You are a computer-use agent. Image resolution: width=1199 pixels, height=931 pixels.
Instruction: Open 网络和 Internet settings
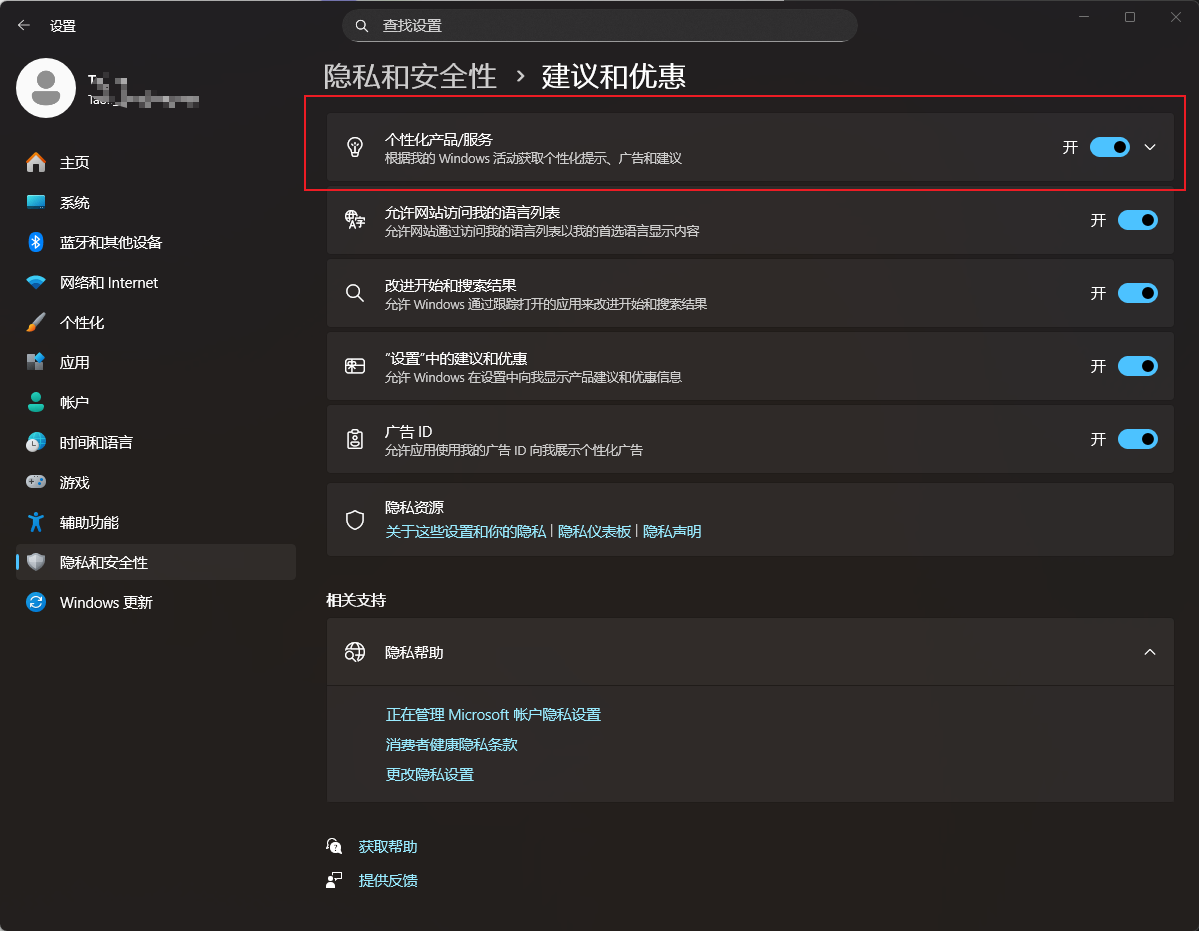[156, 282]
